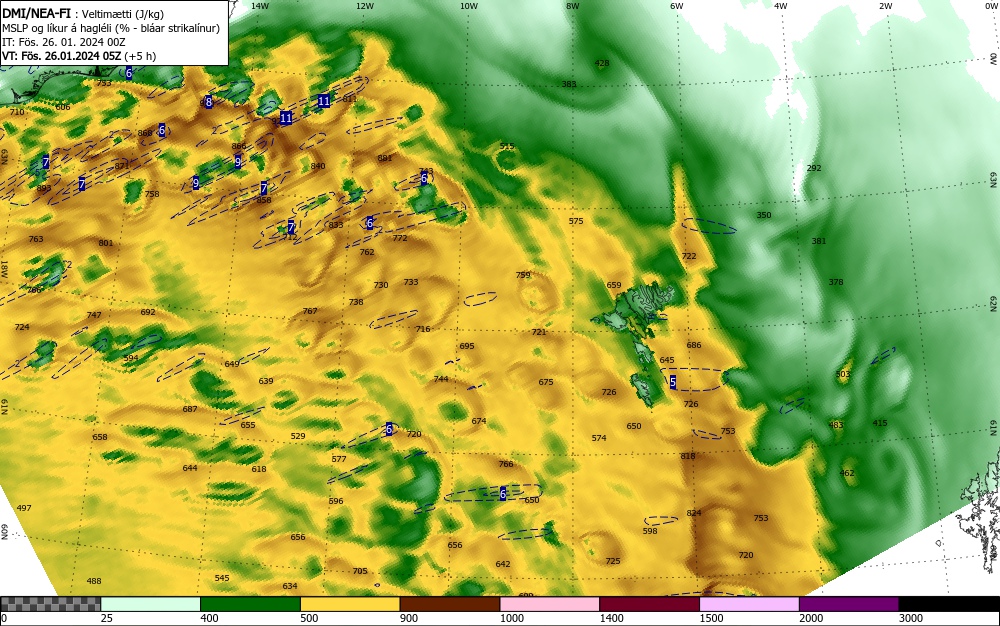
Task: Click the legend tick label '1400'
Action: point(611,618)
